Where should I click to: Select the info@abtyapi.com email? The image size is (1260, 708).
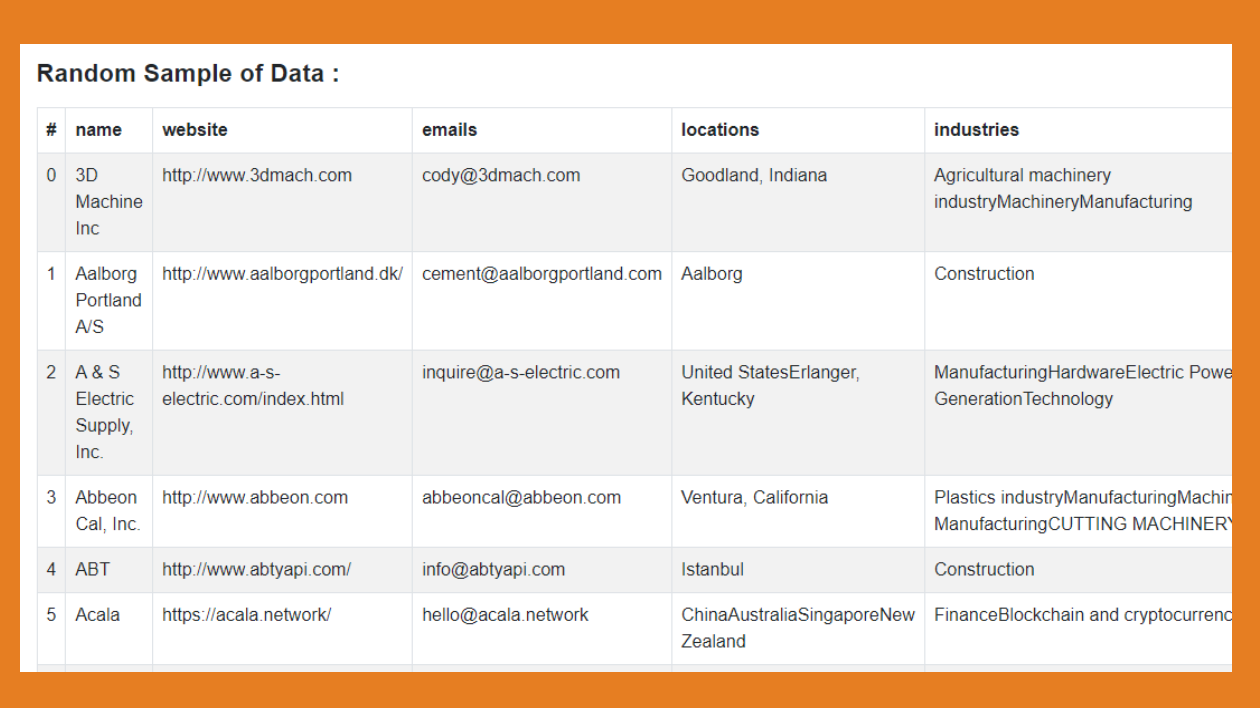click(493, 570)
